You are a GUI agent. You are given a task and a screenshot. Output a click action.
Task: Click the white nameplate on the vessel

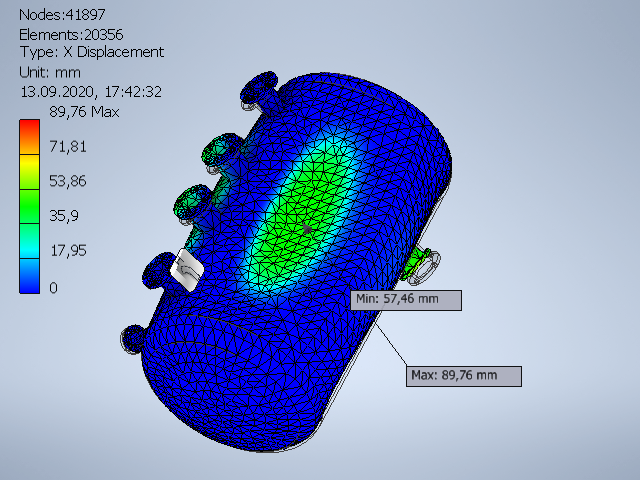(187, 270)
